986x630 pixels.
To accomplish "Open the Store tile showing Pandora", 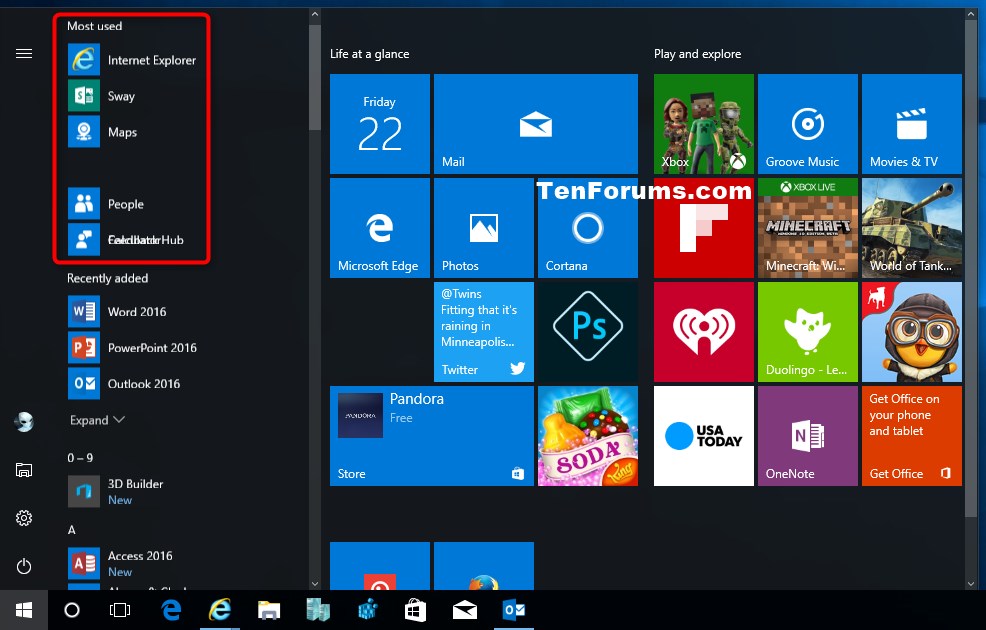I will click(x=432, y=436).
